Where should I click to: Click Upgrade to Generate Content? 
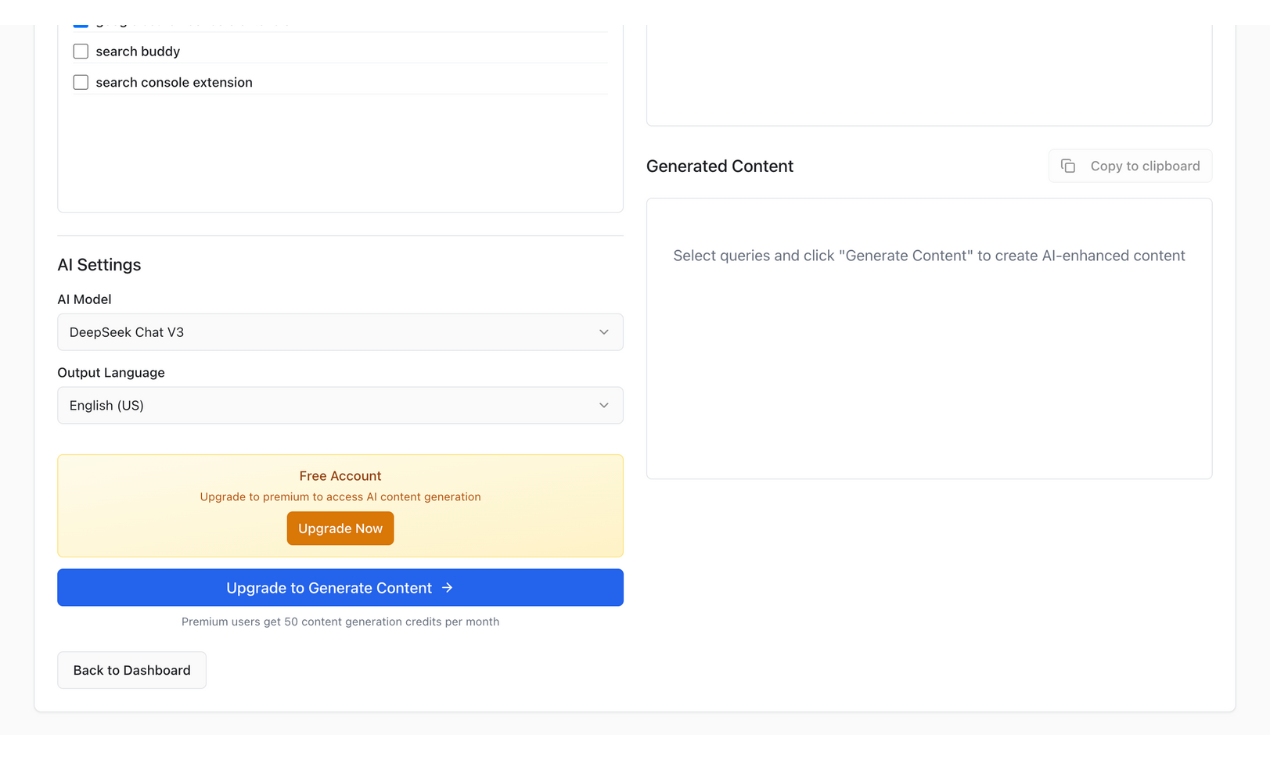pyautogui.click(x=328, y=588)
